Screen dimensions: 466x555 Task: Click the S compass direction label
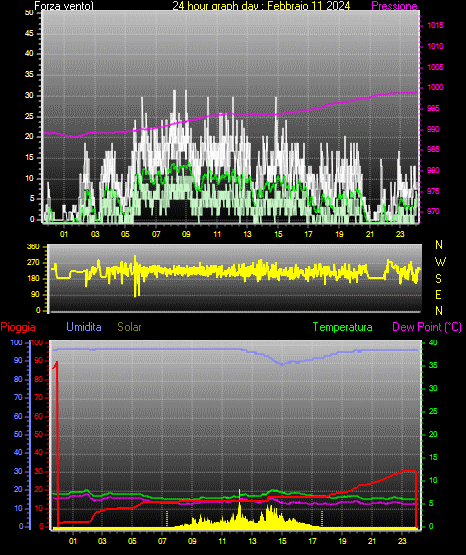(x=438, y=279)
